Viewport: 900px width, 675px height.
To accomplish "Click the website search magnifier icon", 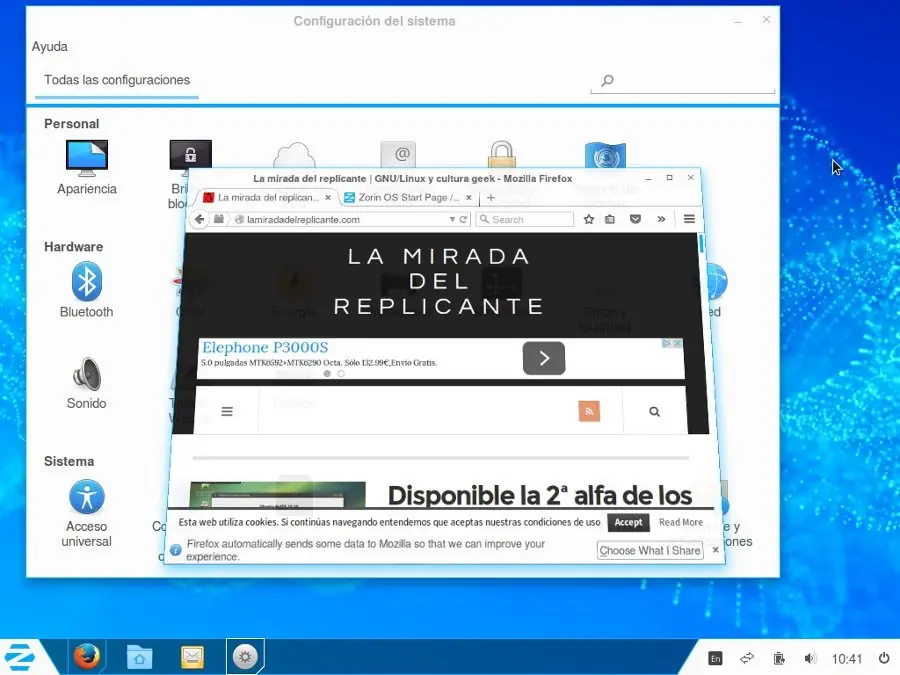I will [654, 412].
